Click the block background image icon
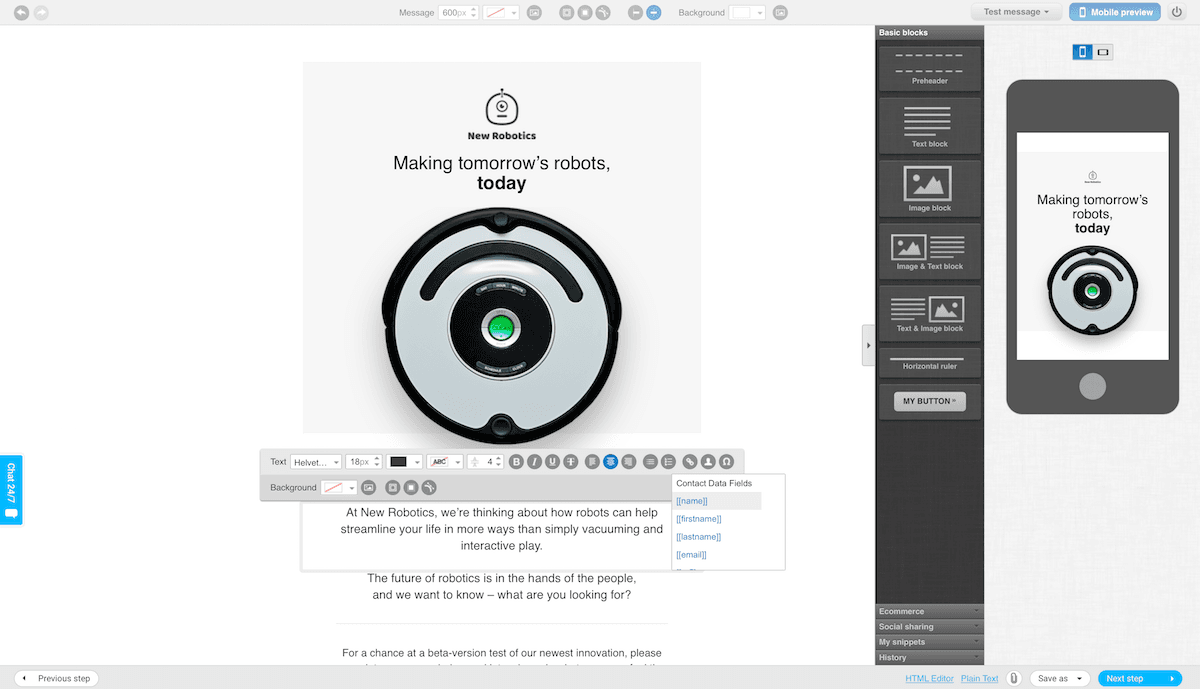This screenshot has height=689, width=1200. [369, 487]
